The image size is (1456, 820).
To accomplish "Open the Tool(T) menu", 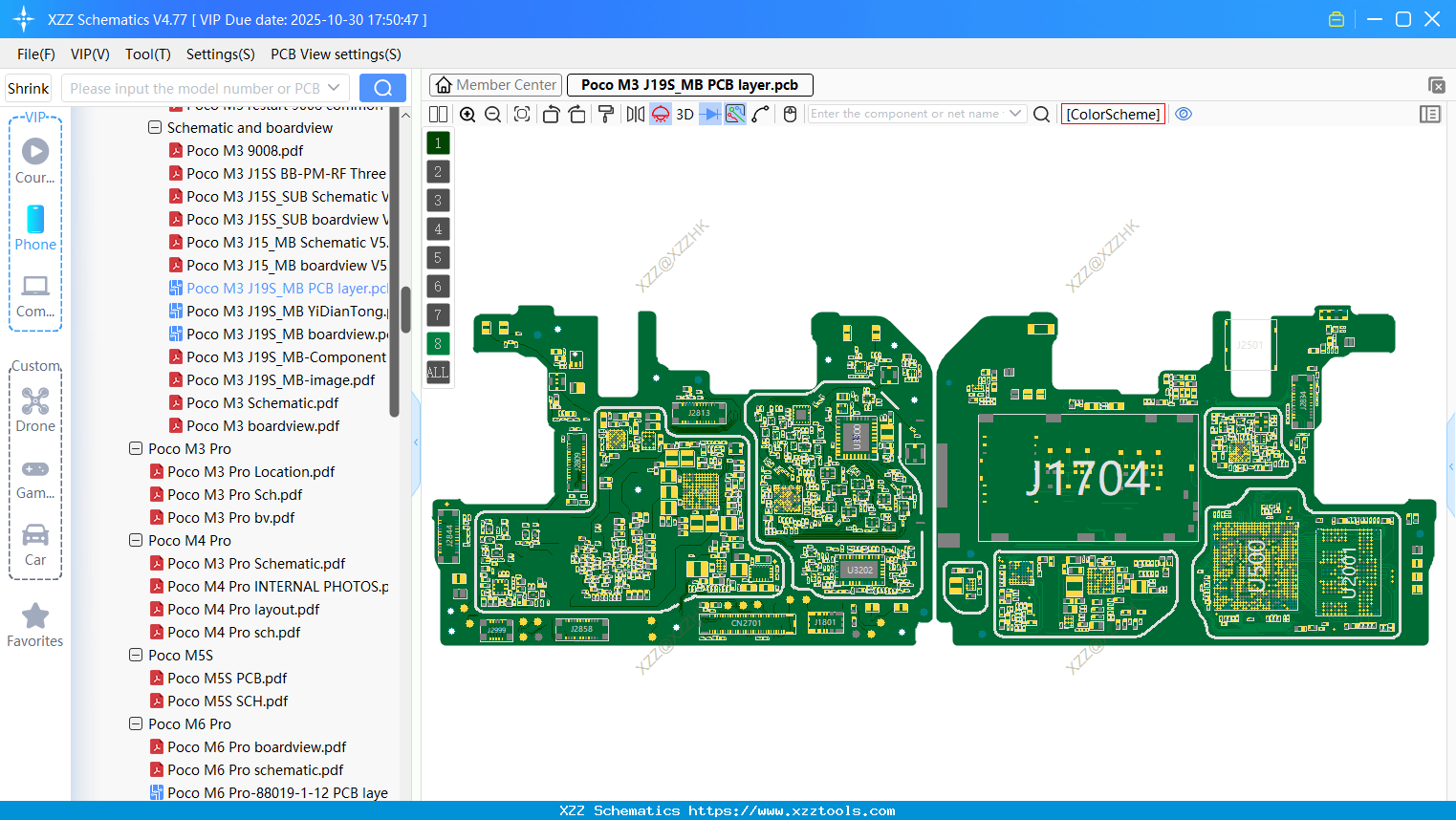I will pyautogui.click(x=147, y=54).
